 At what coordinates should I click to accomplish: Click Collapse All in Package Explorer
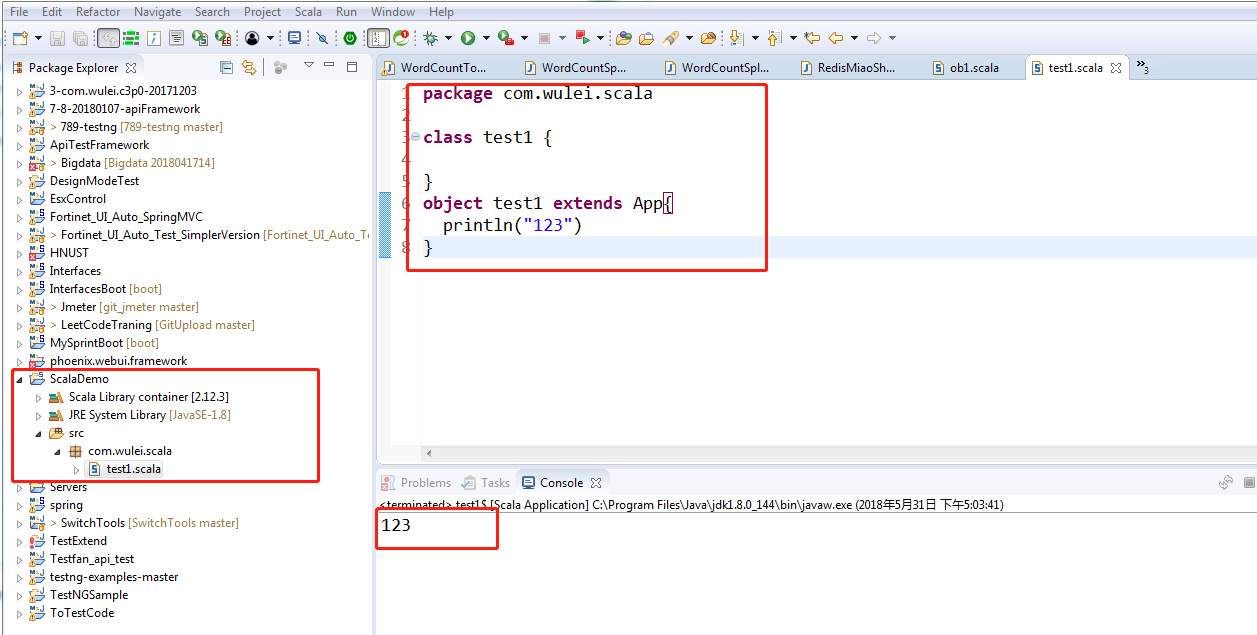click(x=227, y=67)
